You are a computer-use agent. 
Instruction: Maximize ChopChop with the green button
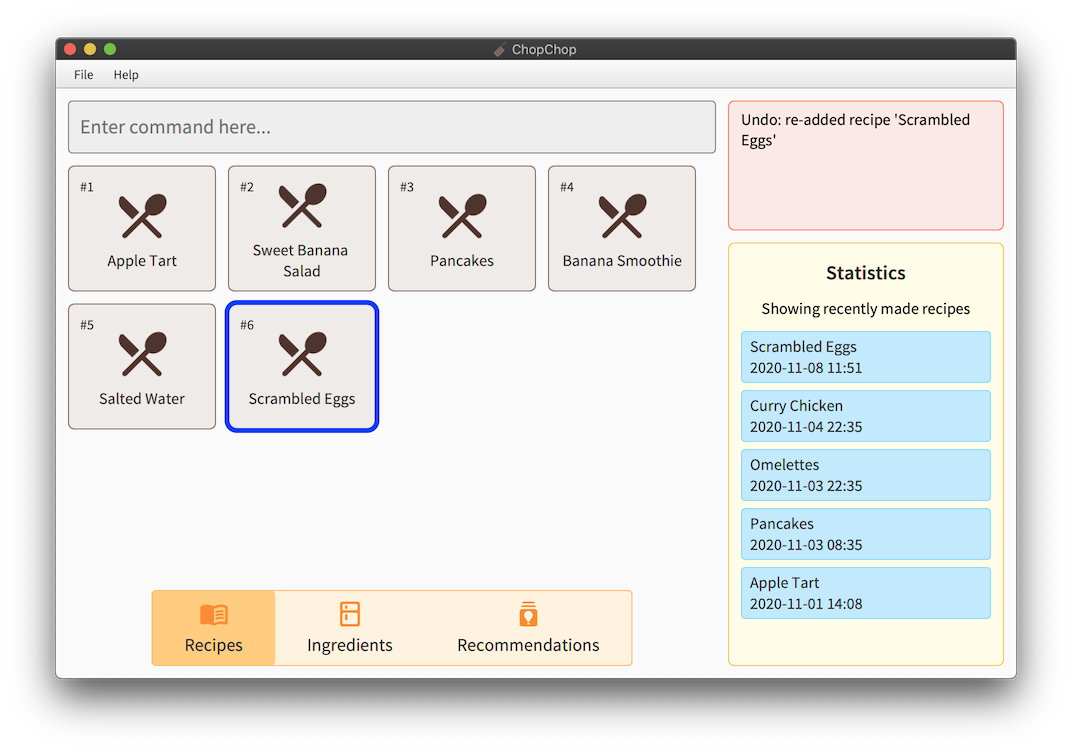tap(110, 49)
